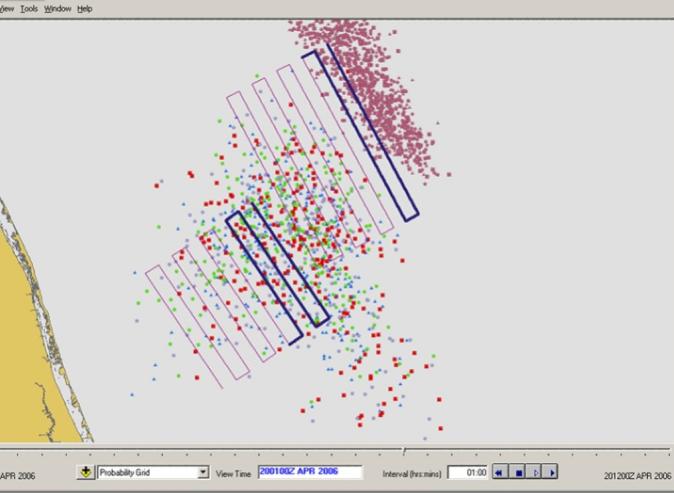
Task: Click the Interval hrs:mins field
Action: click(467, 472)
